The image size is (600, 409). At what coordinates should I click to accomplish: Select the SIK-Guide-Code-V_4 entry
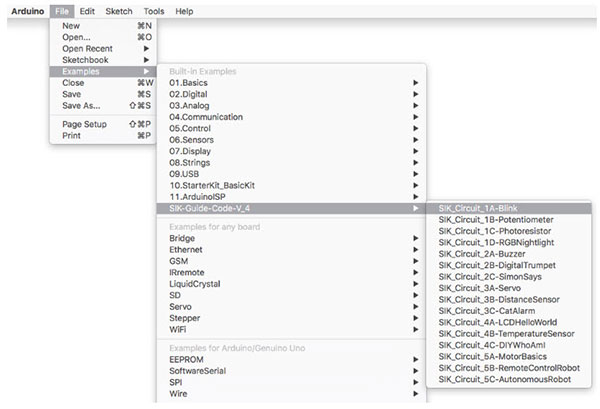tap(291, 208)
